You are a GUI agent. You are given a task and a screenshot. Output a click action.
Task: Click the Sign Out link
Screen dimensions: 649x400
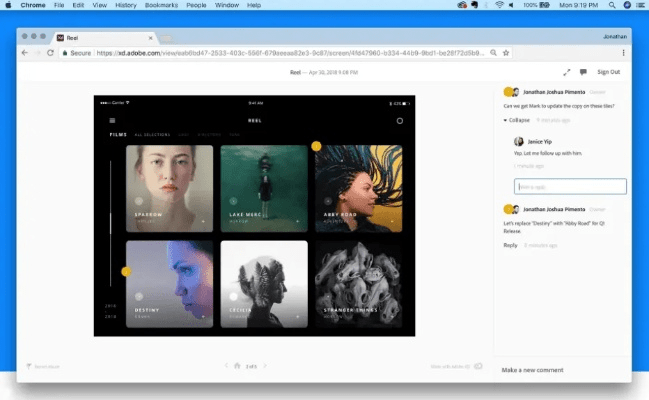tap(608, 72)
